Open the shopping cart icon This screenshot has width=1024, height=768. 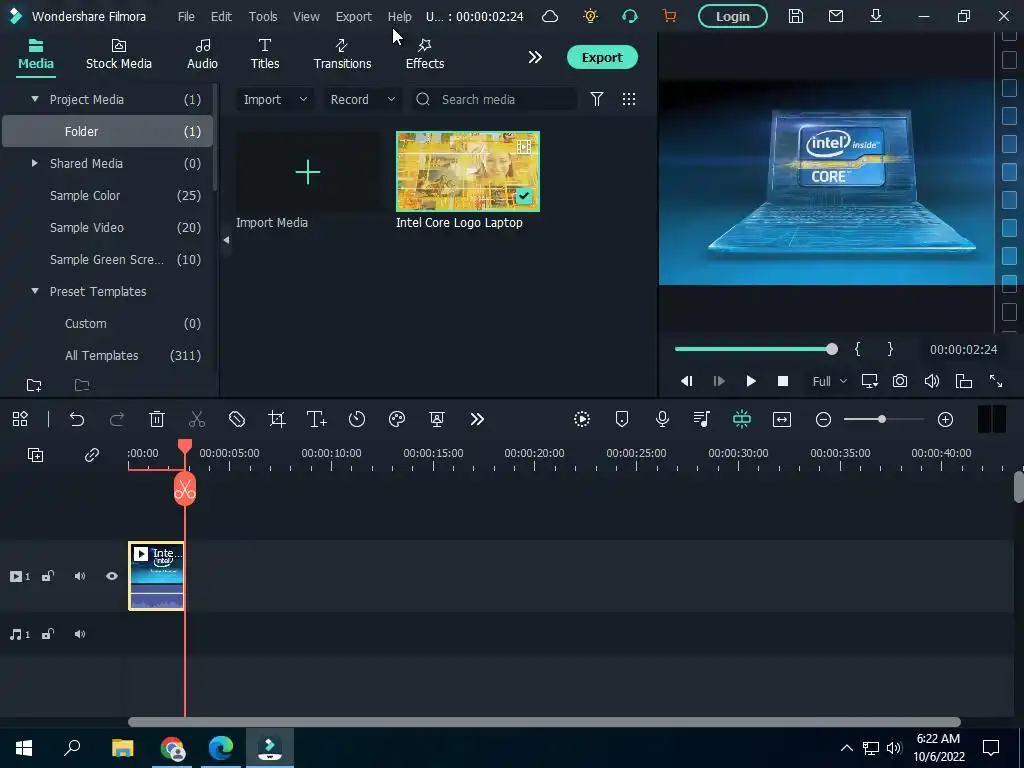coord(669,16)
